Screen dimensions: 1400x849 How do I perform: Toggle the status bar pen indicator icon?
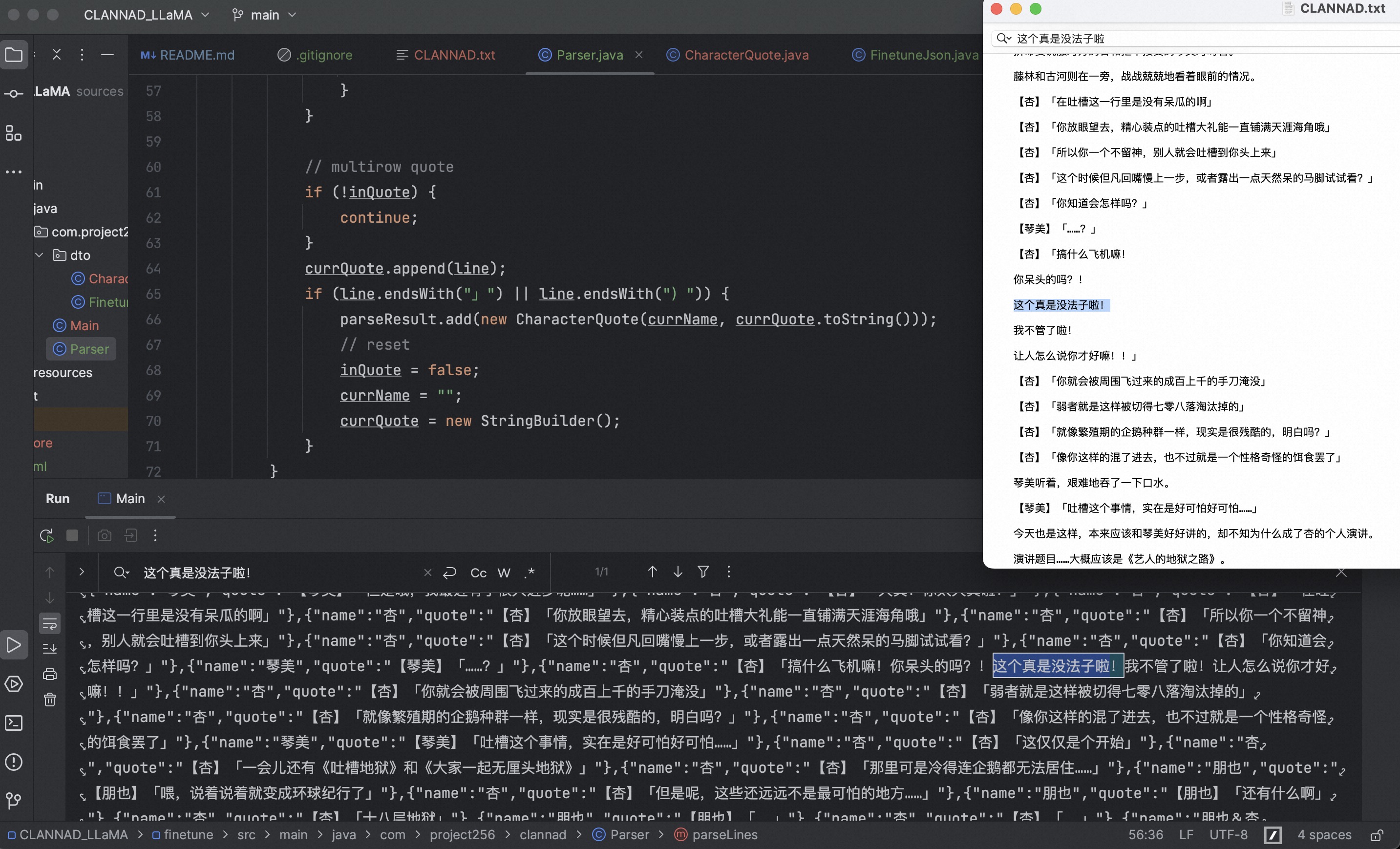pyautogui.click(x=1273, y=835)
